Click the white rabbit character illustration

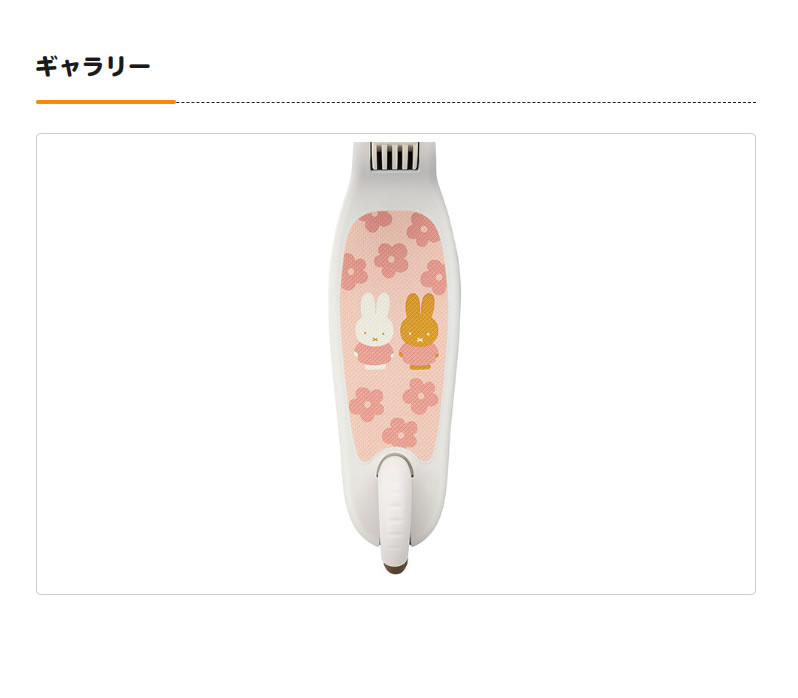tap(373, 330)
